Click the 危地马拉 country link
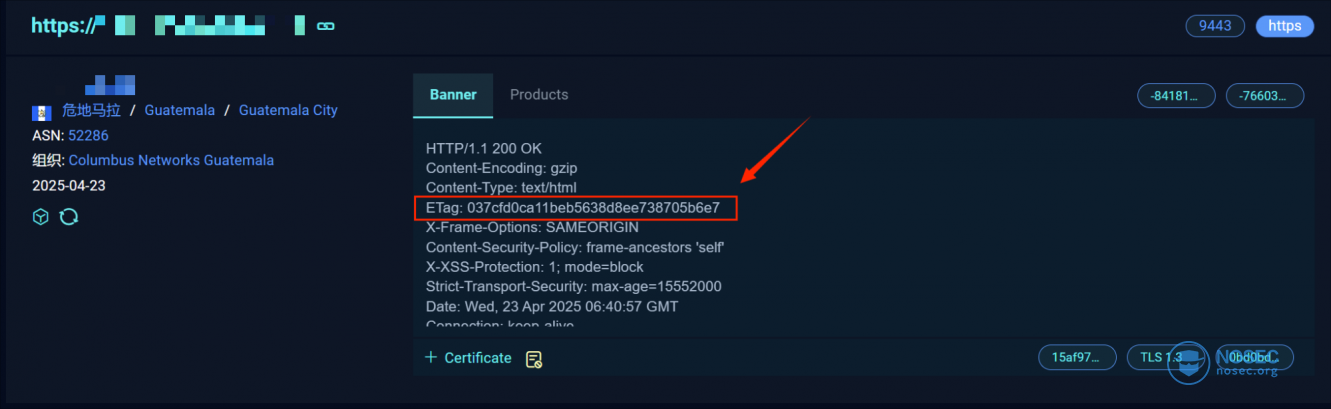The image size is (1331, 409). click(91, 110)
